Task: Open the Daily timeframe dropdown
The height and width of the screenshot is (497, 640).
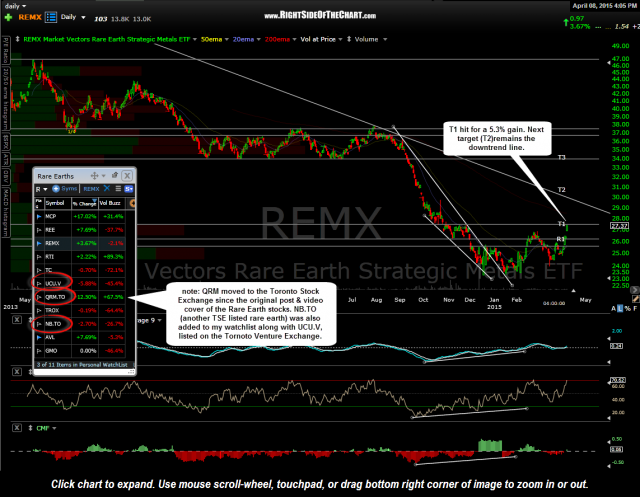Action: tap(73, 17)
